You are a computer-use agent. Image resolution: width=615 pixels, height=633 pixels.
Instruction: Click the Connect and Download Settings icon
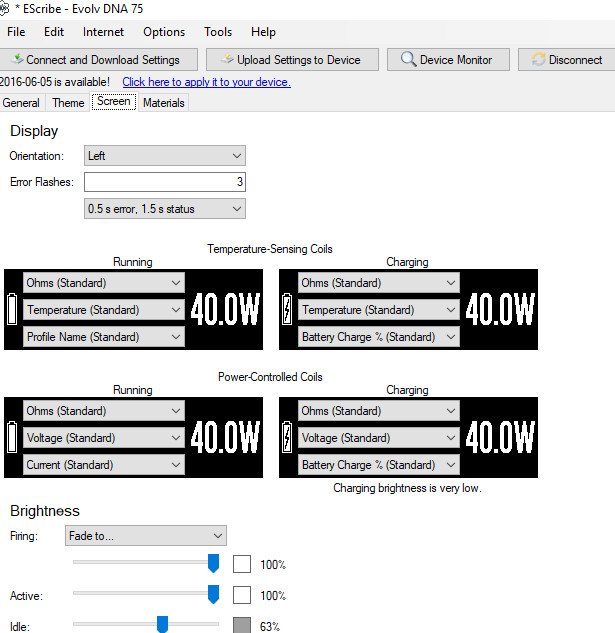click(x=16, y=60)
